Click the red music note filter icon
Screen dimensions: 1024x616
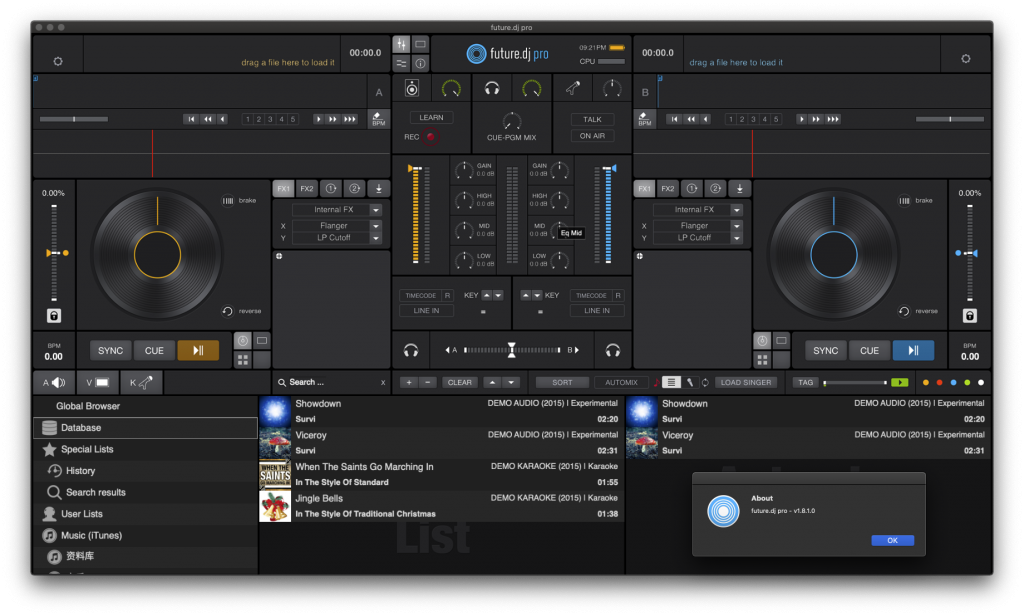click(x=656, y=382)
